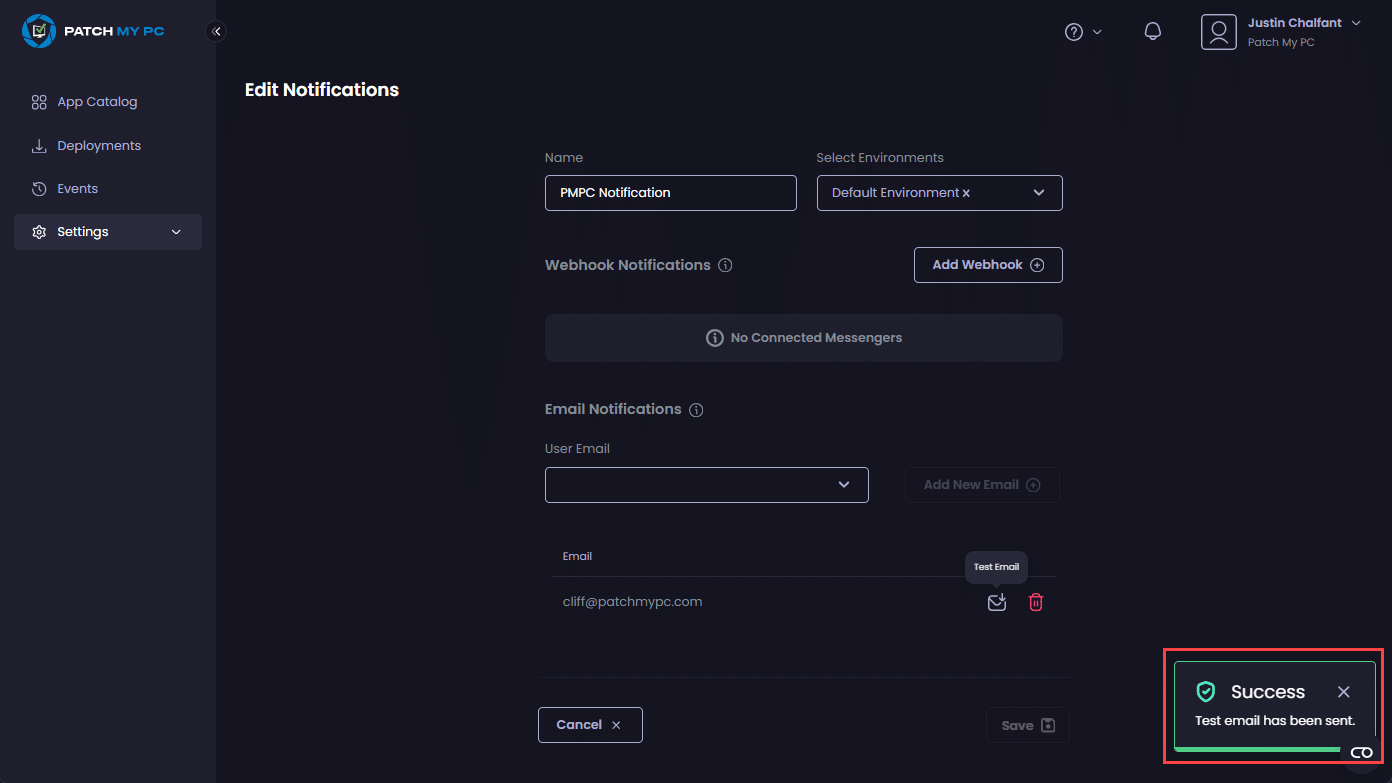This screenshot has width=1392, height=783.
Task: Delete the cliff@patchmypc.com email entry
Action: (x=1036, y=602)
